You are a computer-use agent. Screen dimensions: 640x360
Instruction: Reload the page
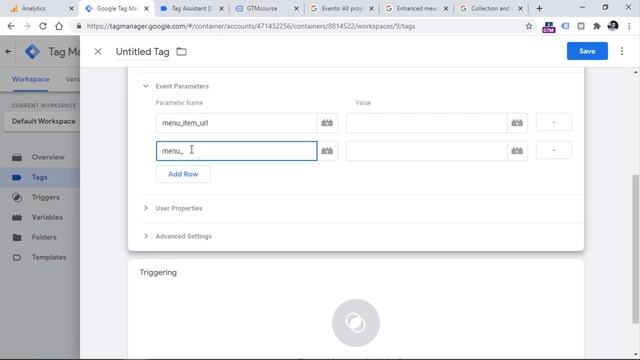point(43,26)
